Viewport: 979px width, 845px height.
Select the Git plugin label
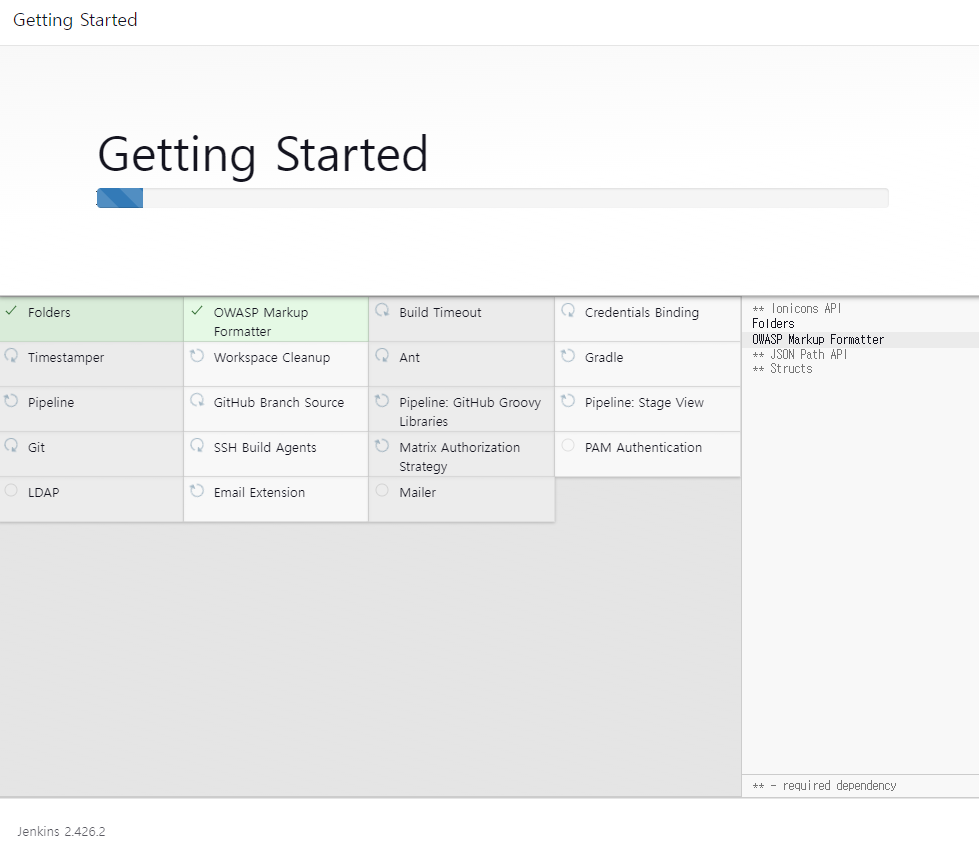36,447
